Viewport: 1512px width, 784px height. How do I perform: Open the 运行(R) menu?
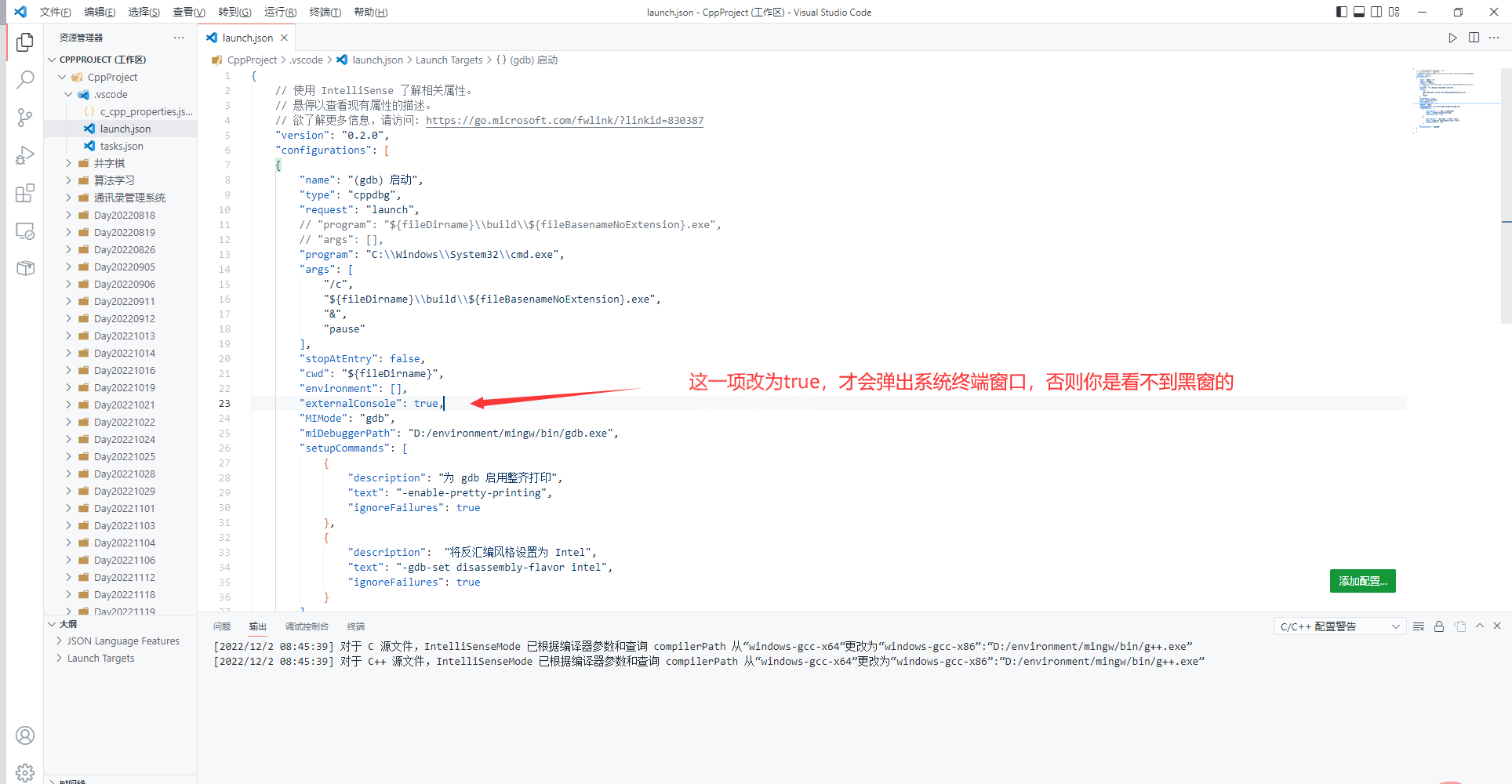coord(280,12)
